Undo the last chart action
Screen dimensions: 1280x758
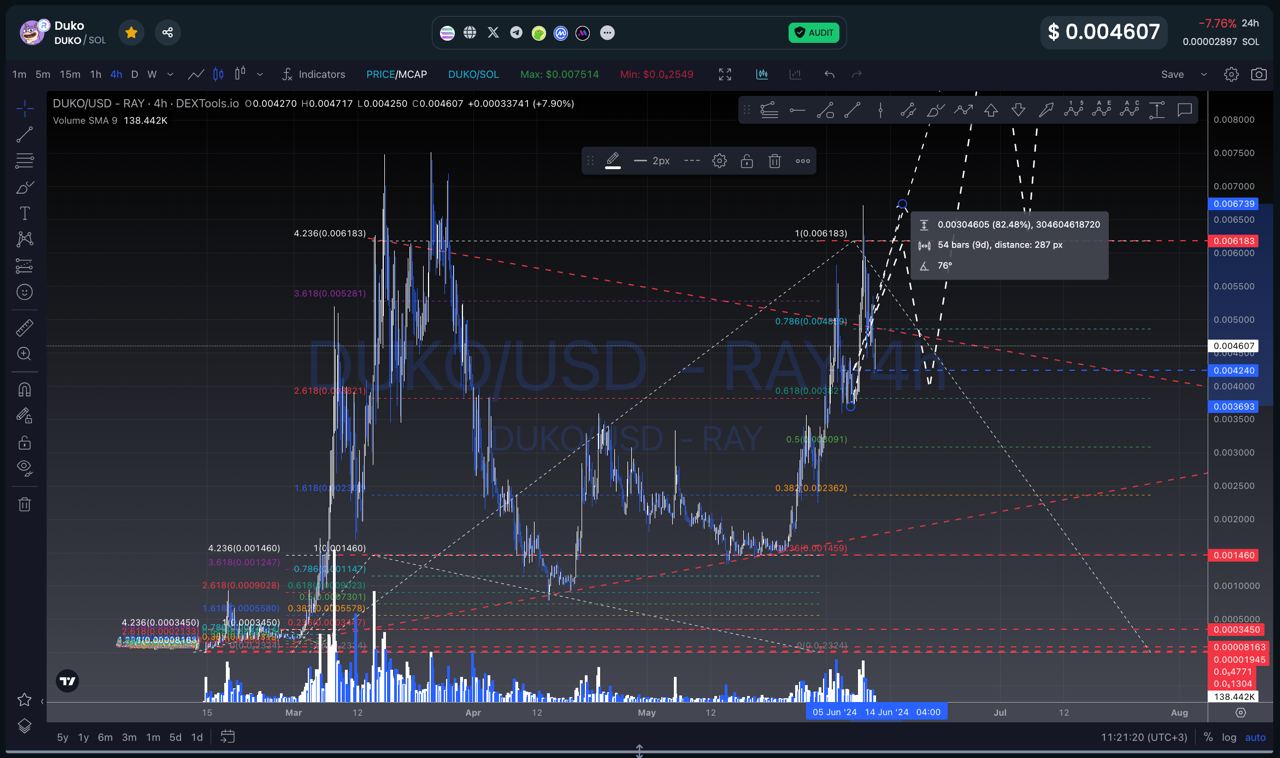tap(829, 74)
